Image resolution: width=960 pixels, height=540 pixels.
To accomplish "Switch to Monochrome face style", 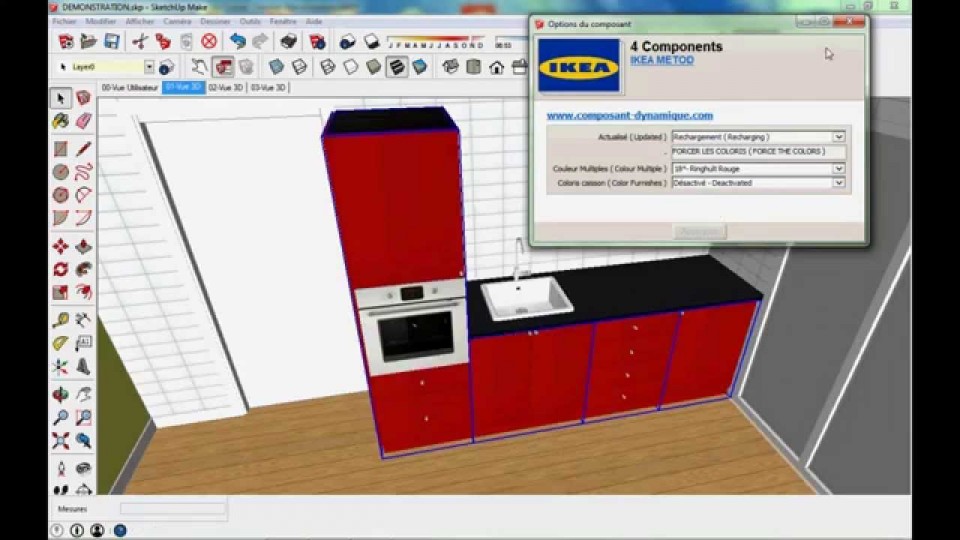I will (420, 67).
